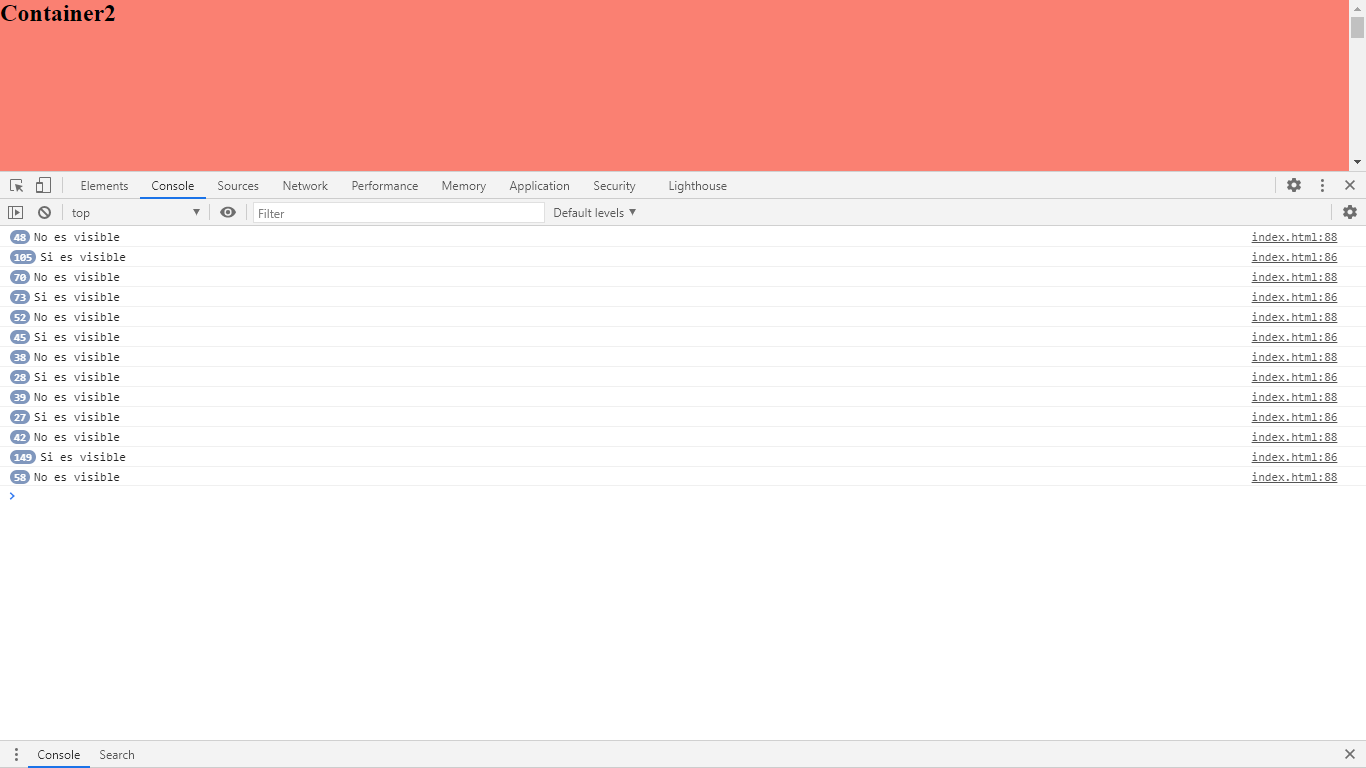Screen dimensions: 1366x768
Task: Click the page vertical scrollbar thumb
Action: coord(1357,27)
